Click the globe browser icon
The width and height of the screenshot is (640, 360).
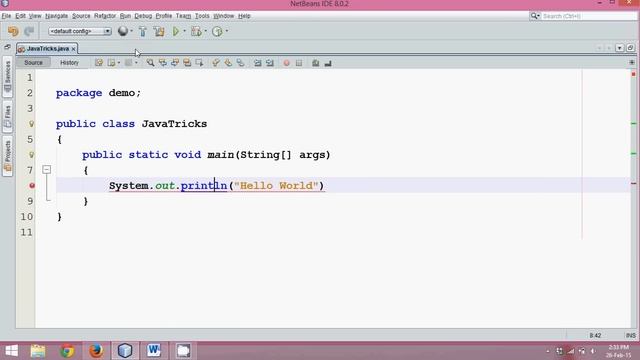[x=122, y=31]
